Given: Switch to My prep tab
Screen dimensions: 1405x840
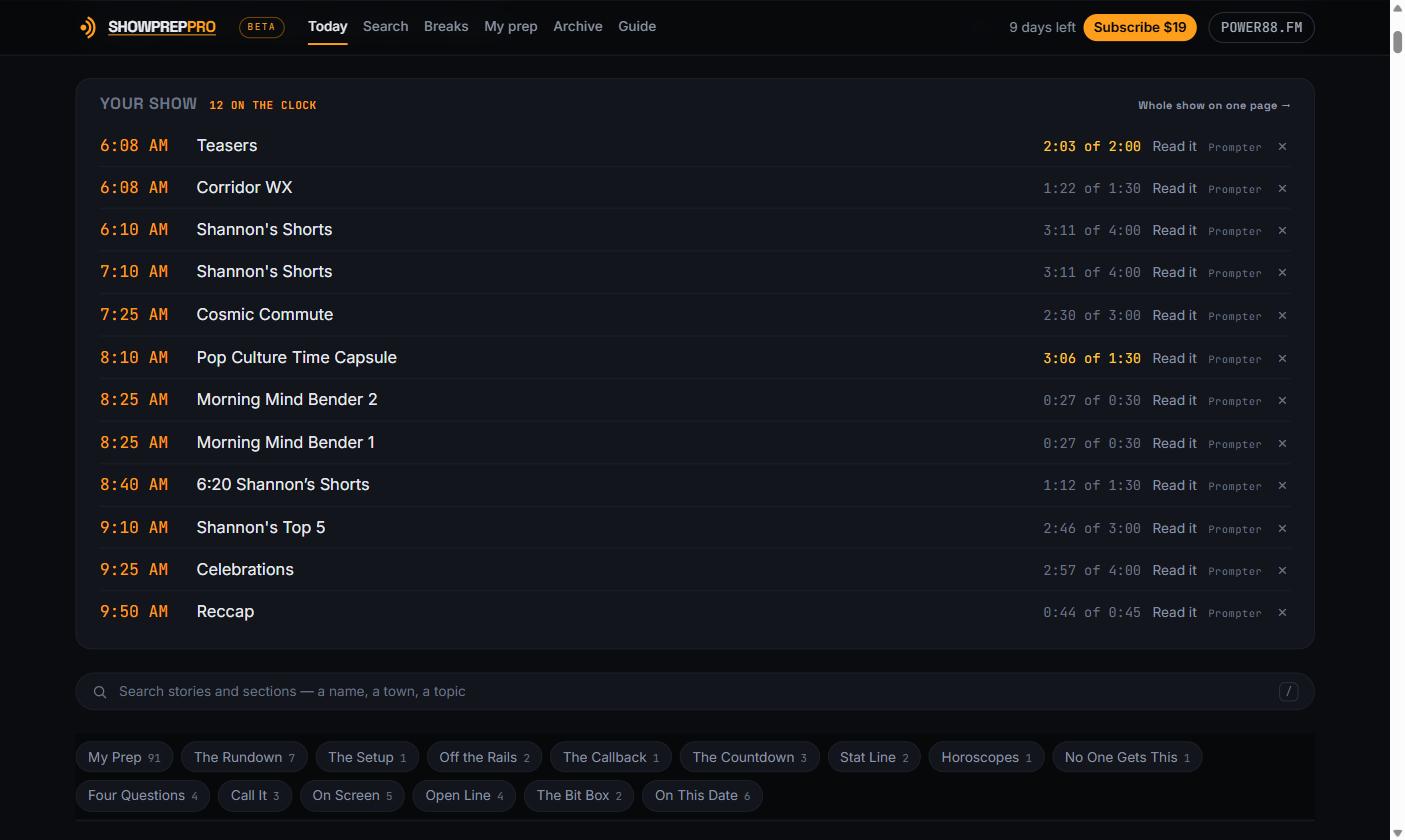Looking at the screenshot, I should coord(510,27).
